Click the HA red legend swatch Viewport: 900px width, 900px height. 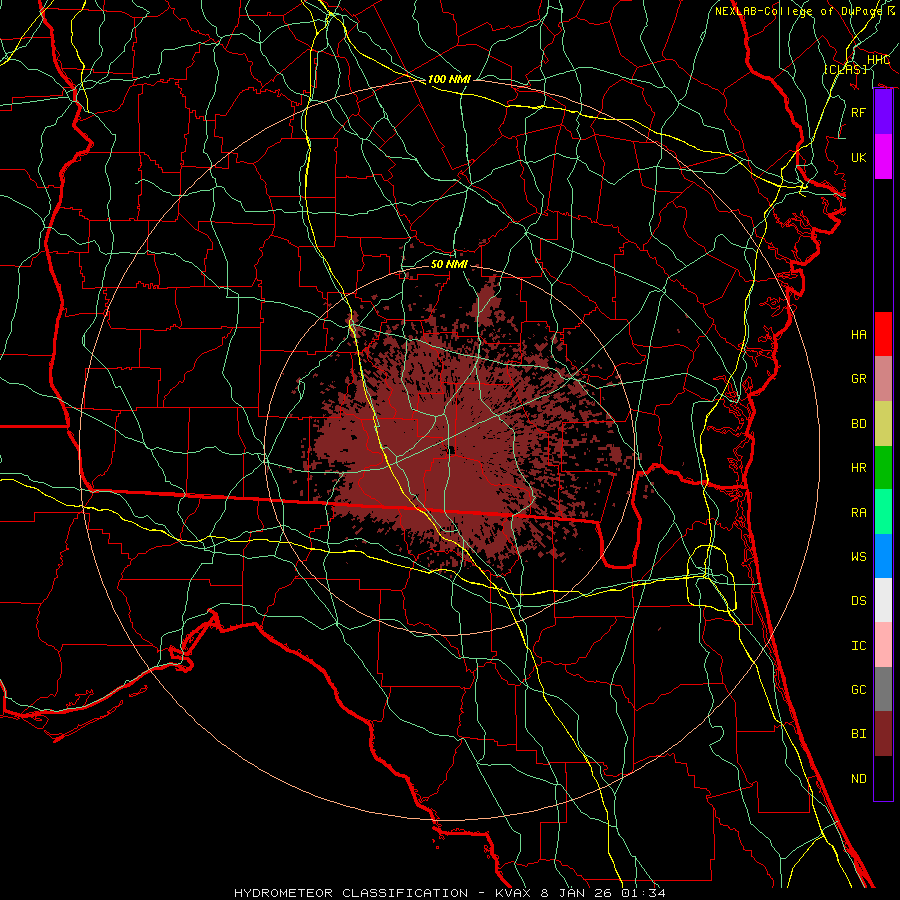point(883,334)
